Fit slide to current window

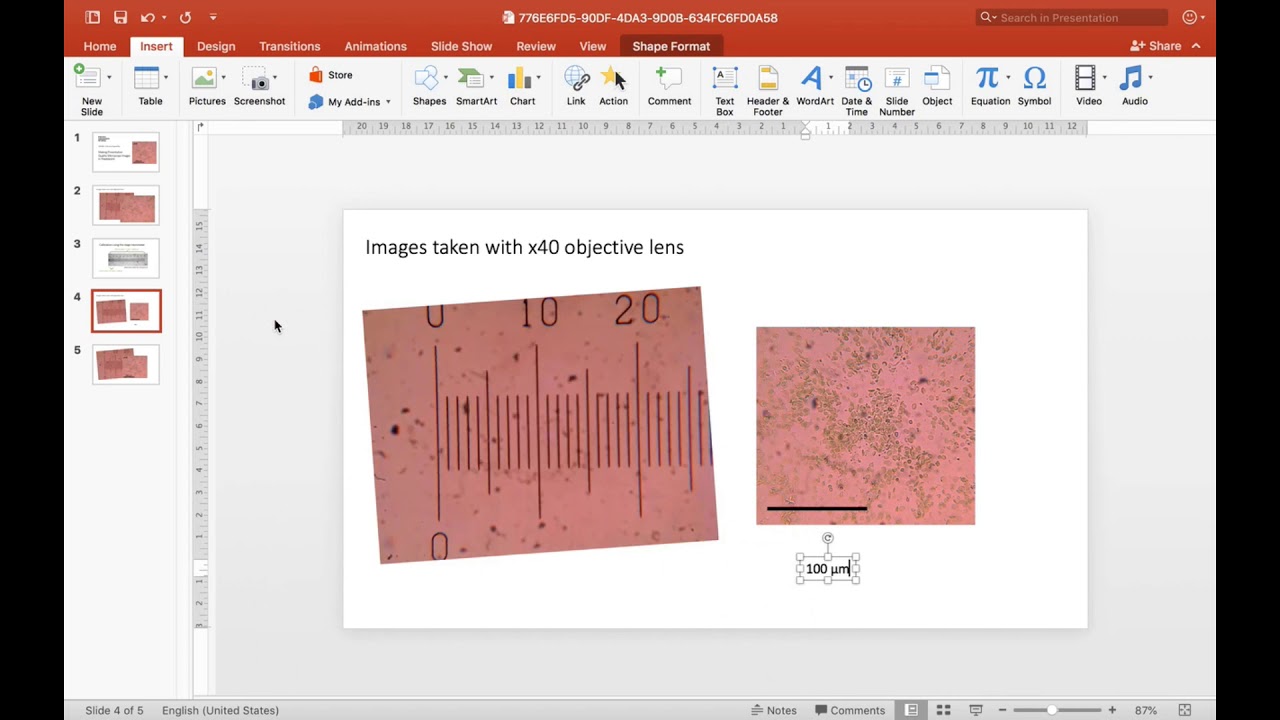click(x=1185, y=710)
